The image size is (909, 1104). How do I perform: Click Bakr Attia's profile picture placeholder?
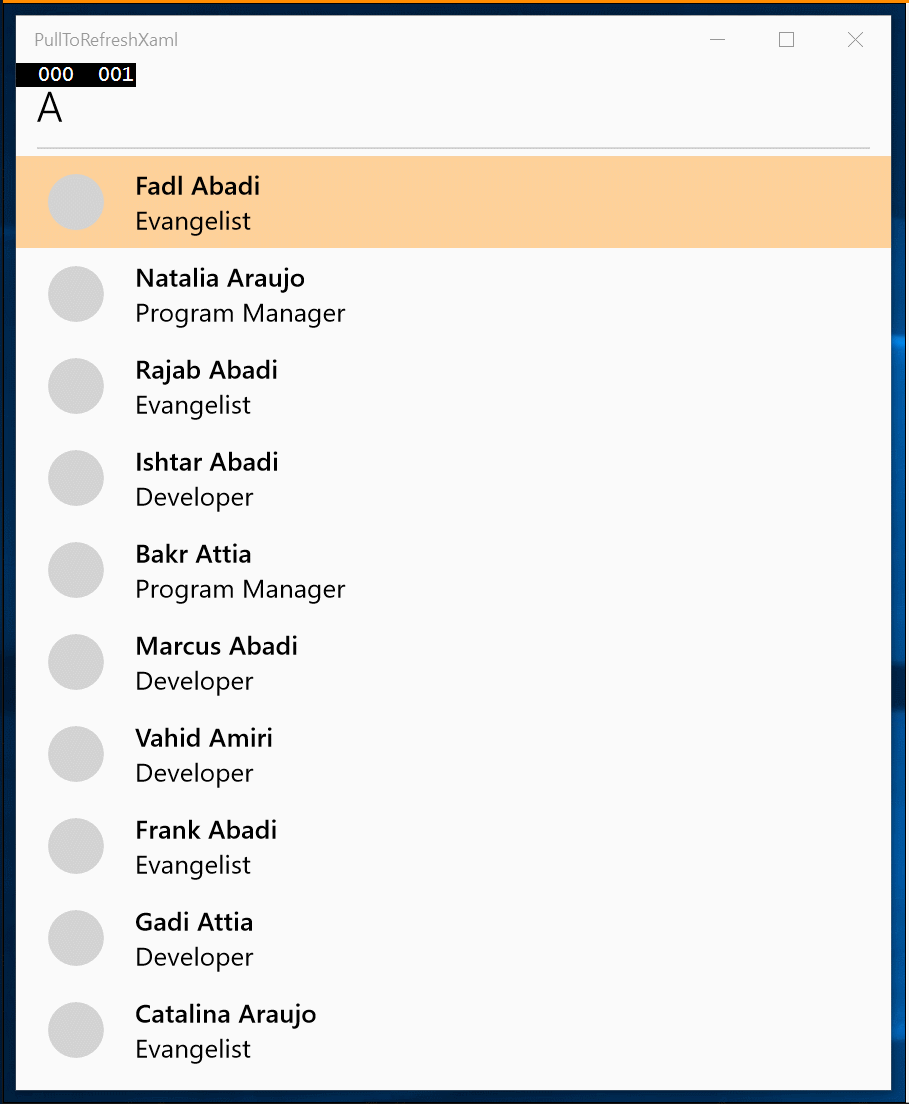tap(76, 570)
